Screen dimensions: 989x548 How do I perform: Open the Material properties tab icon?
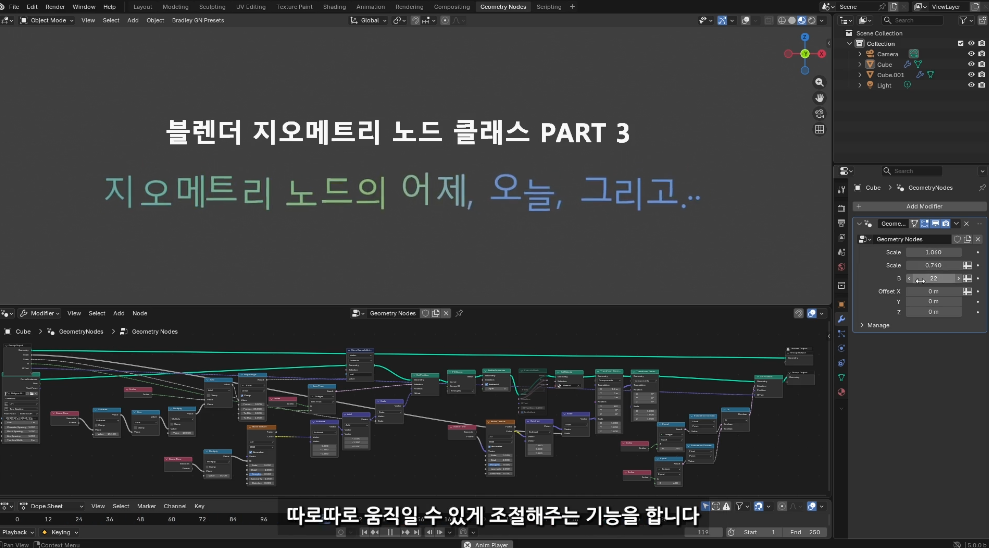(841, 392)
